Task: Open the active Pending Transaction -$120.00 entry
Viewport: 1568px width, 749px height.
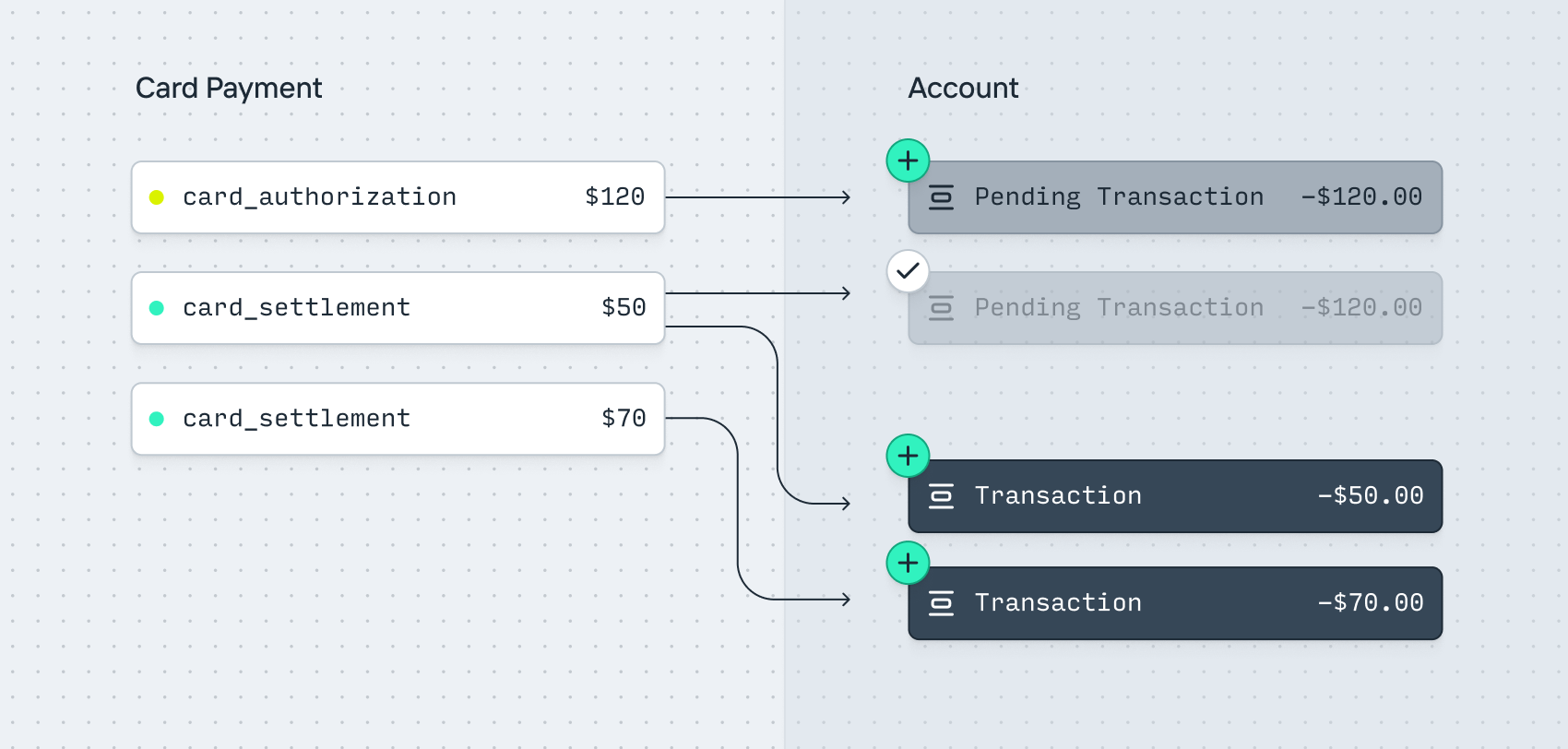Action: (1175, 197)
